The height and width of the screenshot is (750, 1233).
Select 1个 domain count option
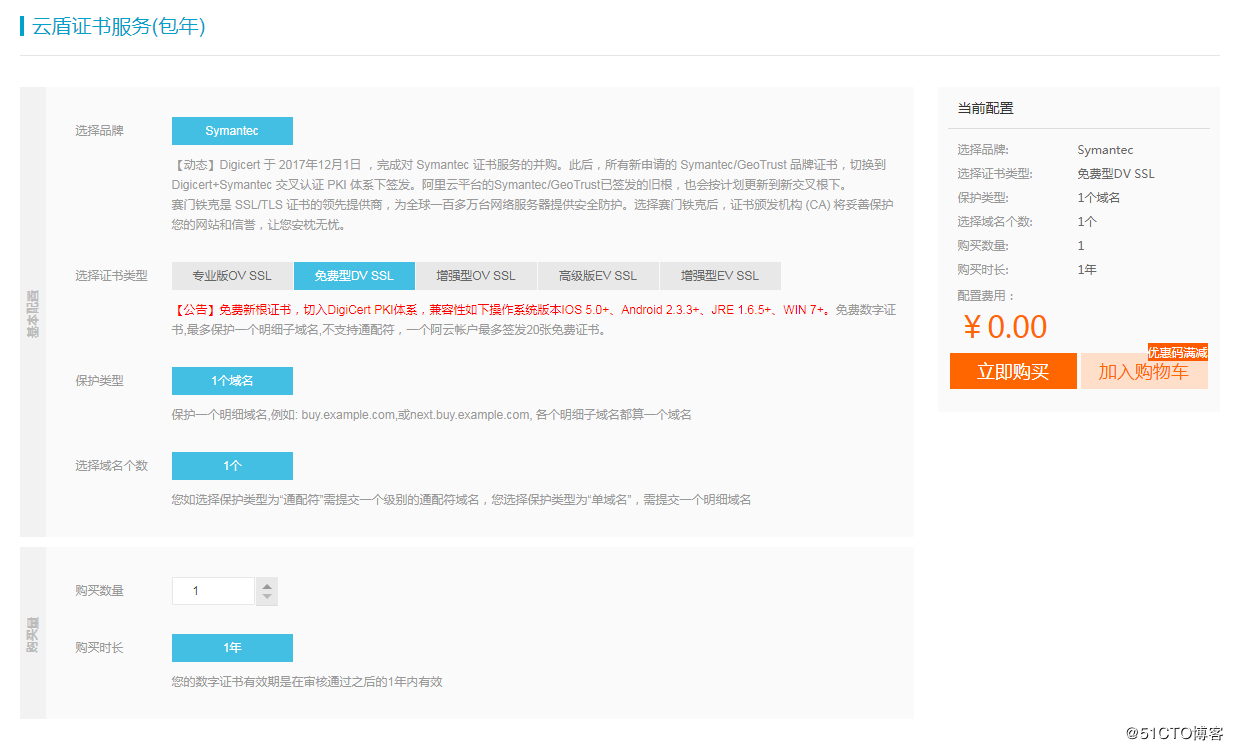tap(232, 466)
